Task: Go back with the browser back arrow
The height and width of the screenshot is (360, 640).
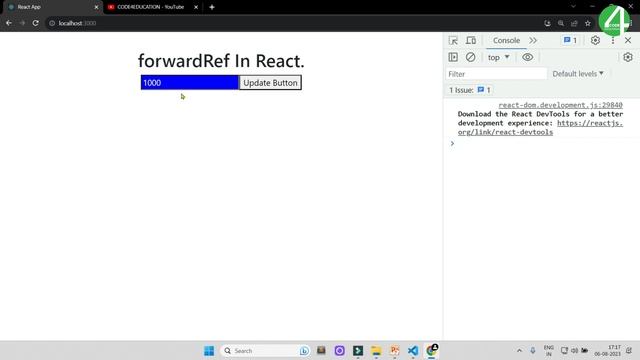Action: click(x=9, y=23)
